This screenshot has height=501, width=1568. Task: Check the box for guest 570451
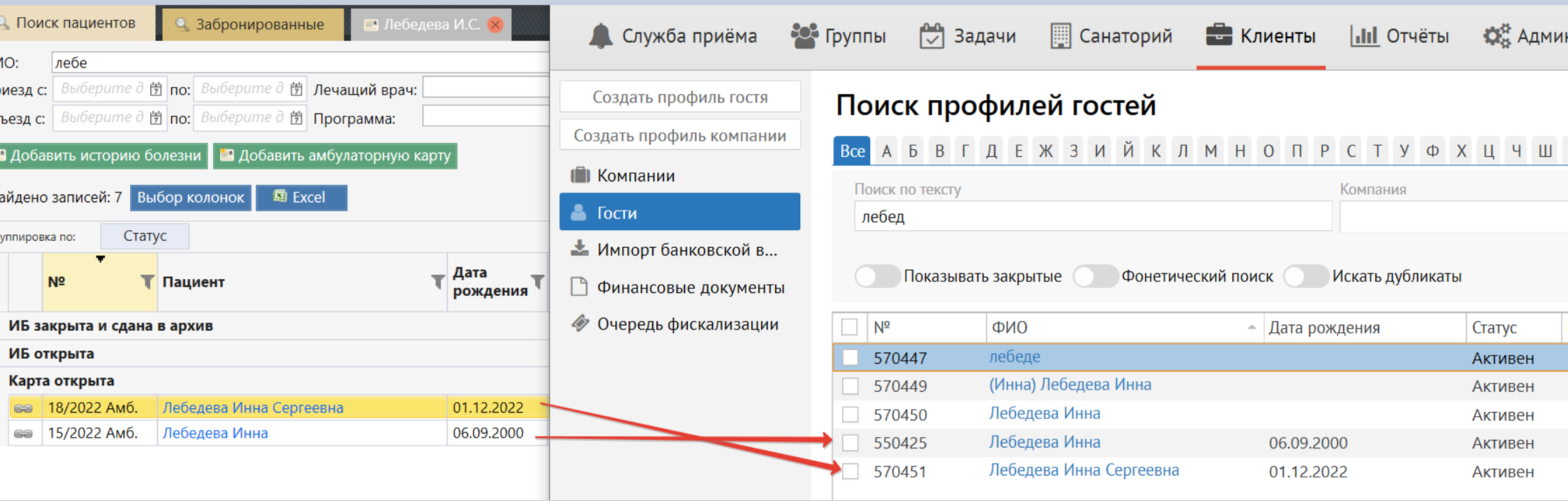tap(850, 472)
